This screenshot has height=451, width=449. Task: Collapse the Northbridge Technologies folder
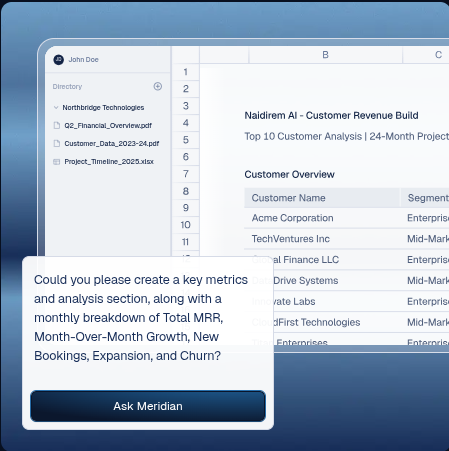[x=56, y=108]
